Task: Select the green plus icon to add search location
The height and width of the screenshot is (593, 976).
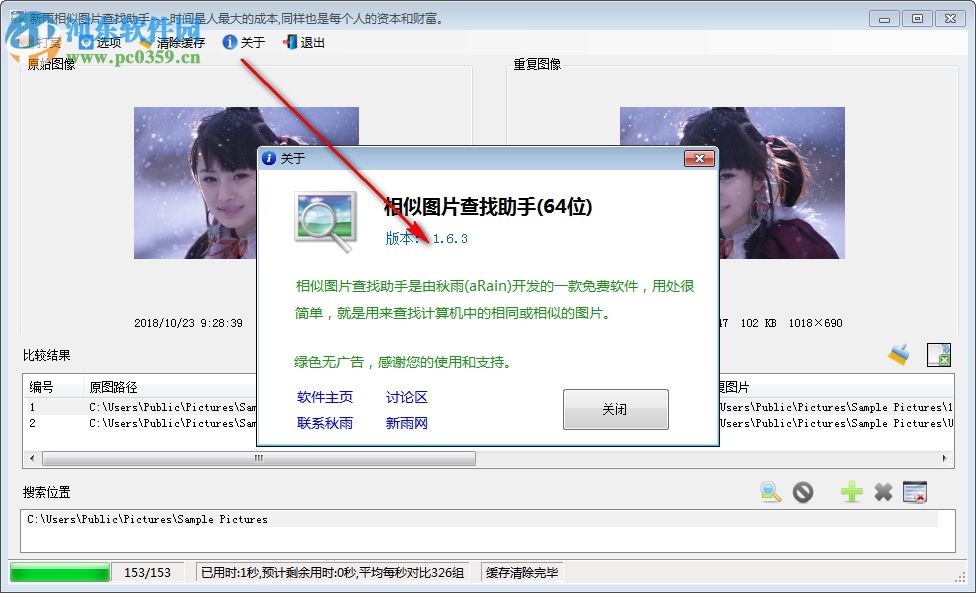Action: (851, 492)
